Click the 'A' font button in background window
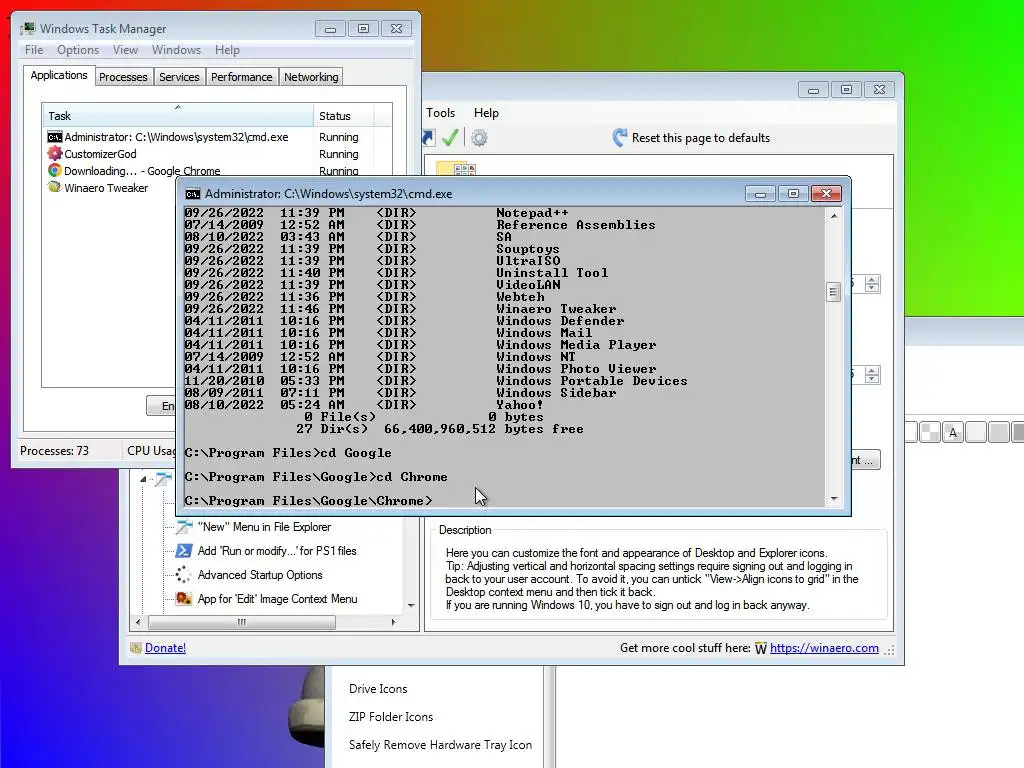This screenshot has width=1024, height=768. [953, 432]
